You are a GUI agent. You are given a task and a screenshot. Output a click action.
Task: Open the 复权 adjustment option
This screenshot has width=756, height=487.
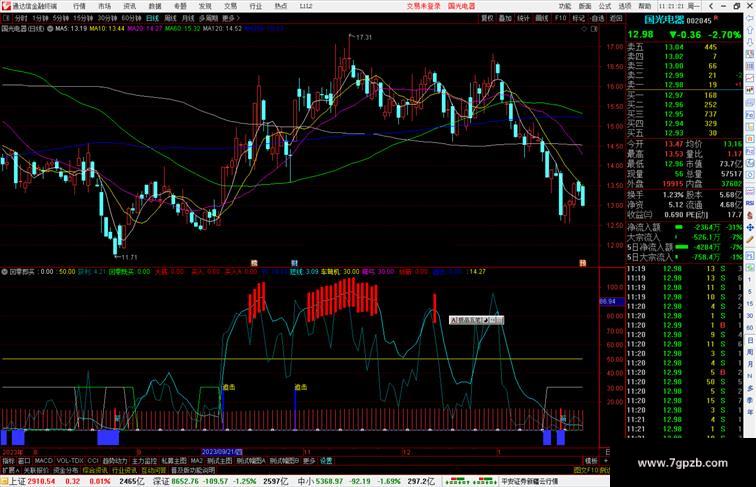(487, 18)
